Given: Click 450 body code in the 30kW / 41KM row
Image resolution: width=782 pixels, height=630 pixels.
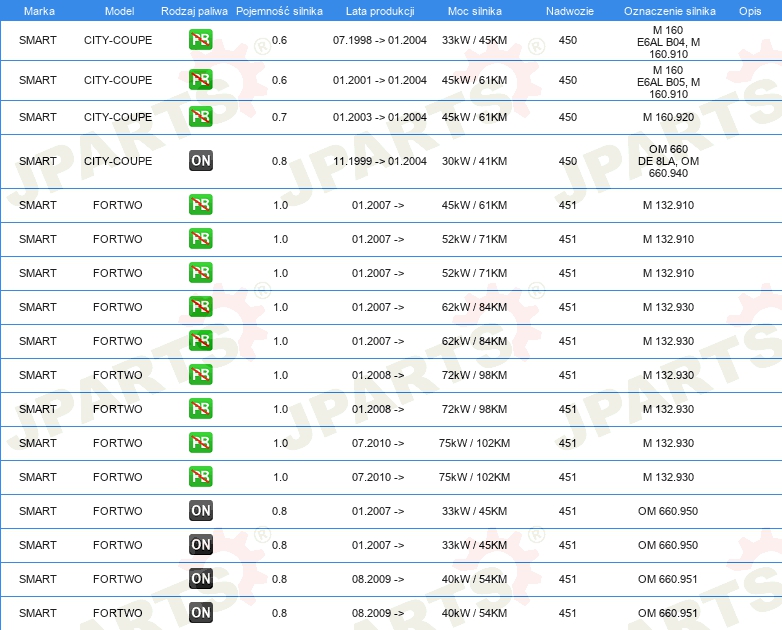Looking at the screenshot, I should tap(568, 161).
